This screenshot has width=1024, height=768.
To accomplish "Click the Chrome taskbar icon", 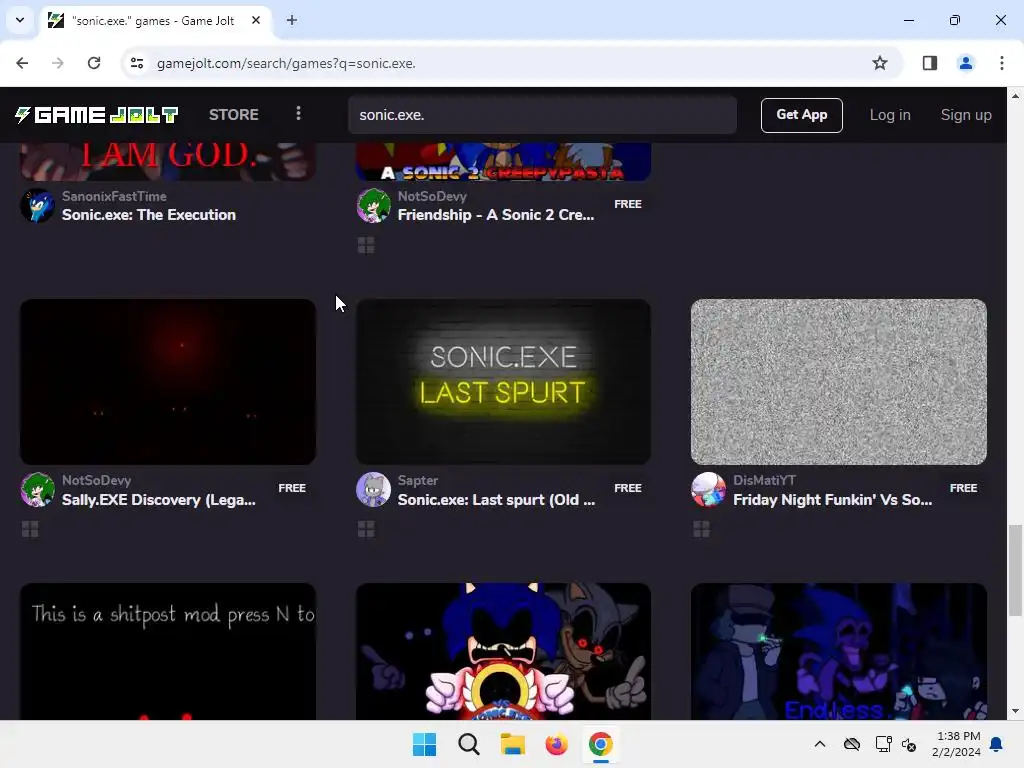I will coord(601,744).
